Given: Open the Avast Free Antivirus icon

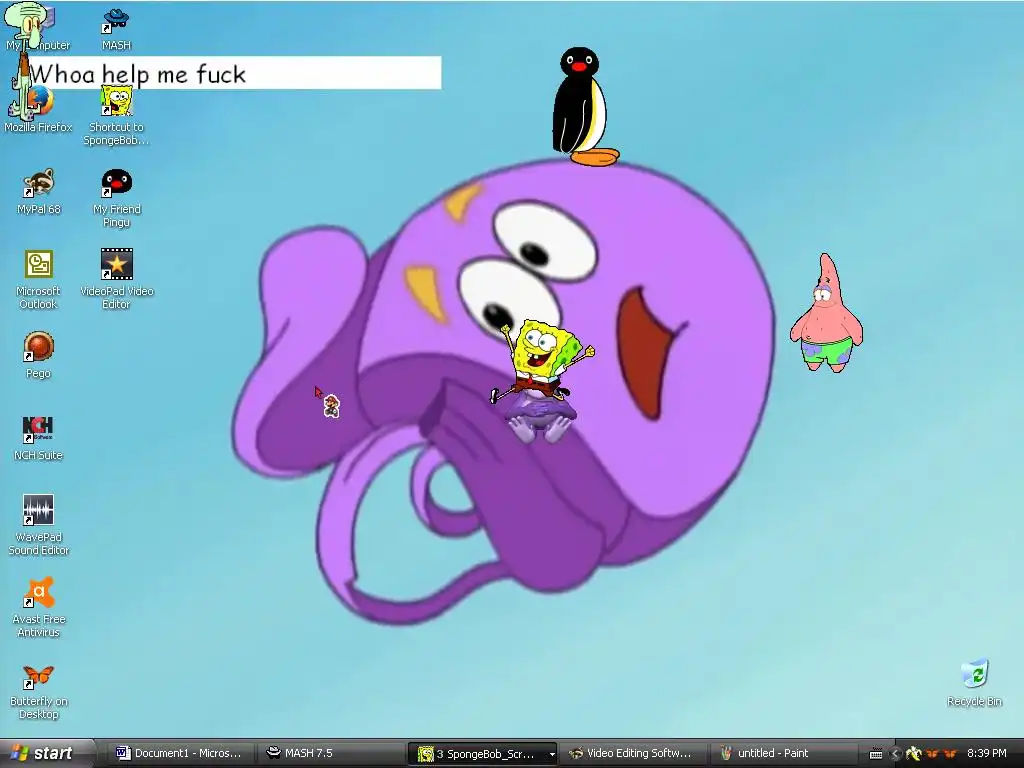Looking at the screenshot, I should tap(39, 607).
